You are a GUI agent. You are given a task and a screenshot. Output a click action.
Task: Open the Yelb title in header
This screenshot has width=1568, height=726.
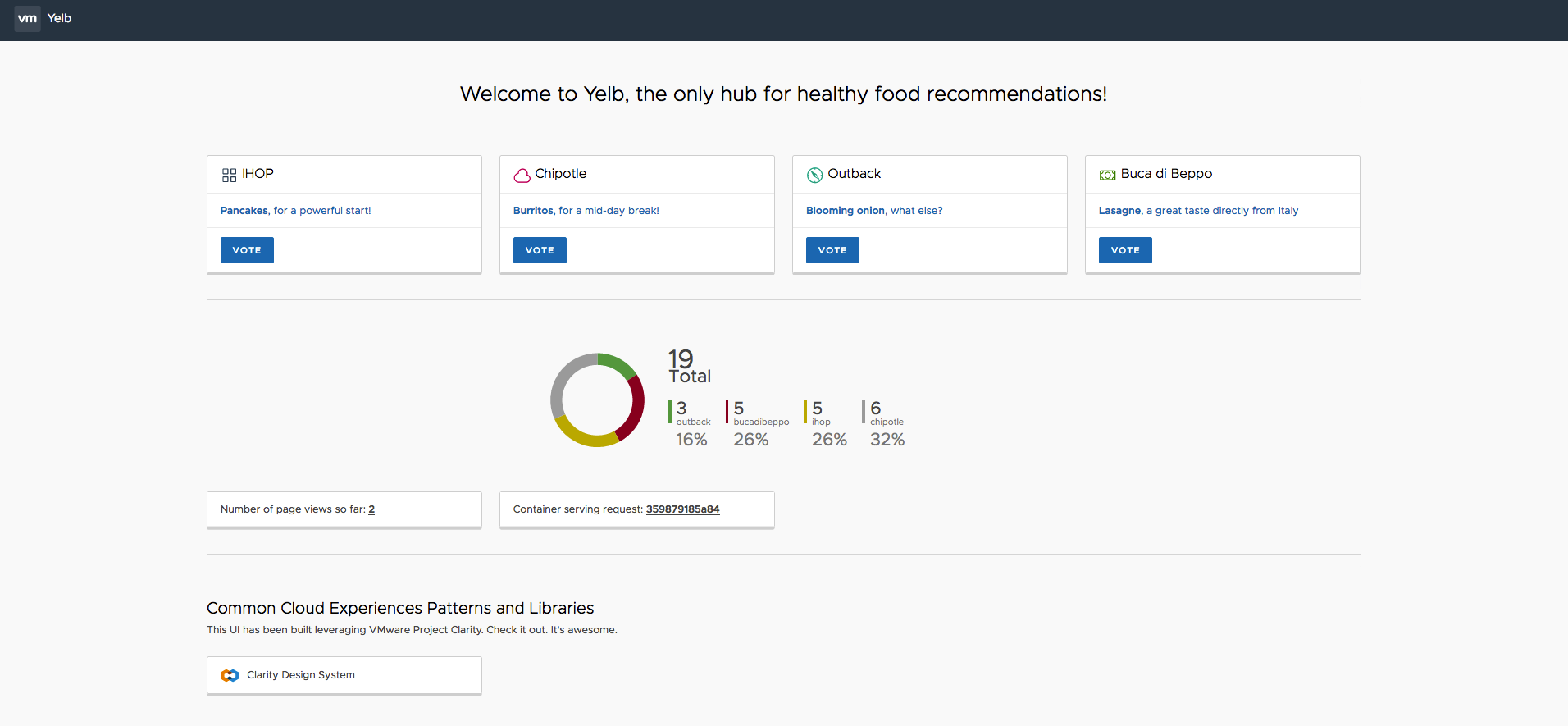point(59,18)
